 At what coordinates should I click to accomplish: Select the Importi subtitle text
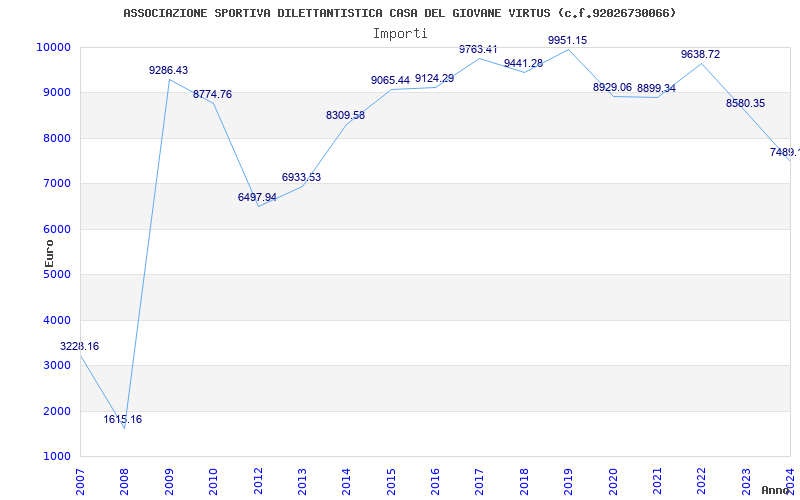400,34
